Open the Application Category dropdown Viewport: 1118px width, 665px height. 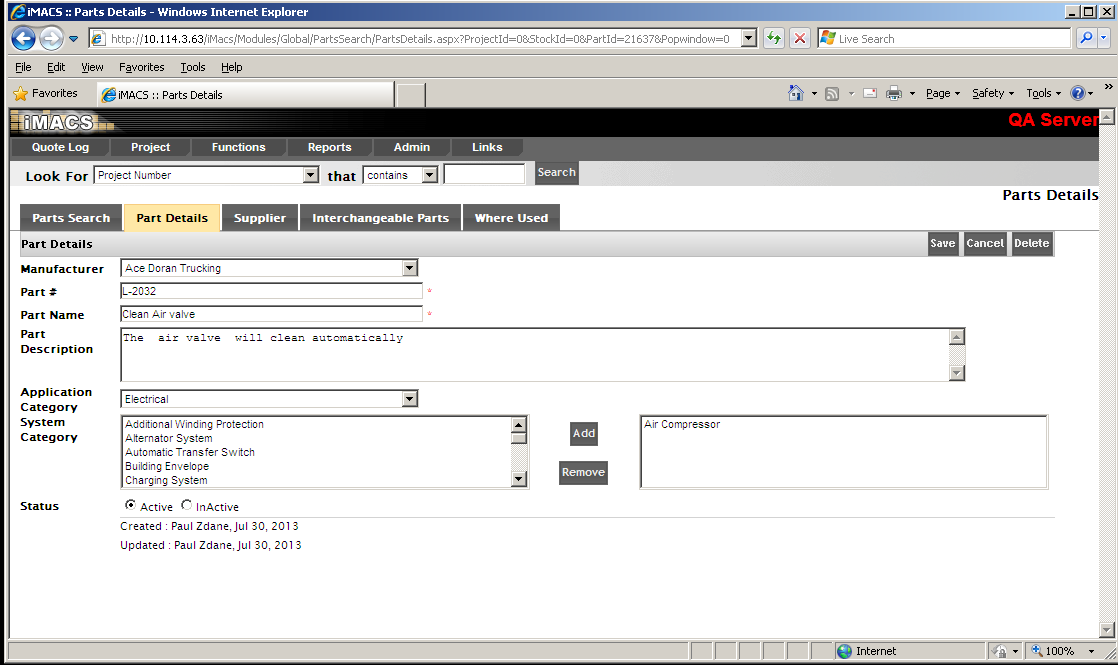(x=409, y=399)
